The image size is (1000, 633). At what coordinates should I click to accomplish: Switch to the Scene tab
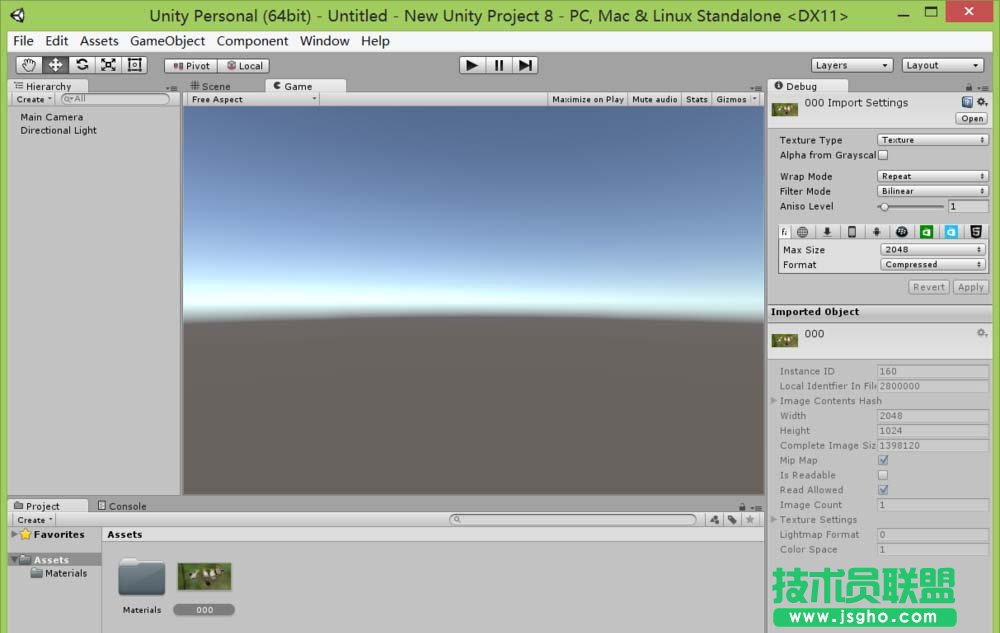click(214, 86)
